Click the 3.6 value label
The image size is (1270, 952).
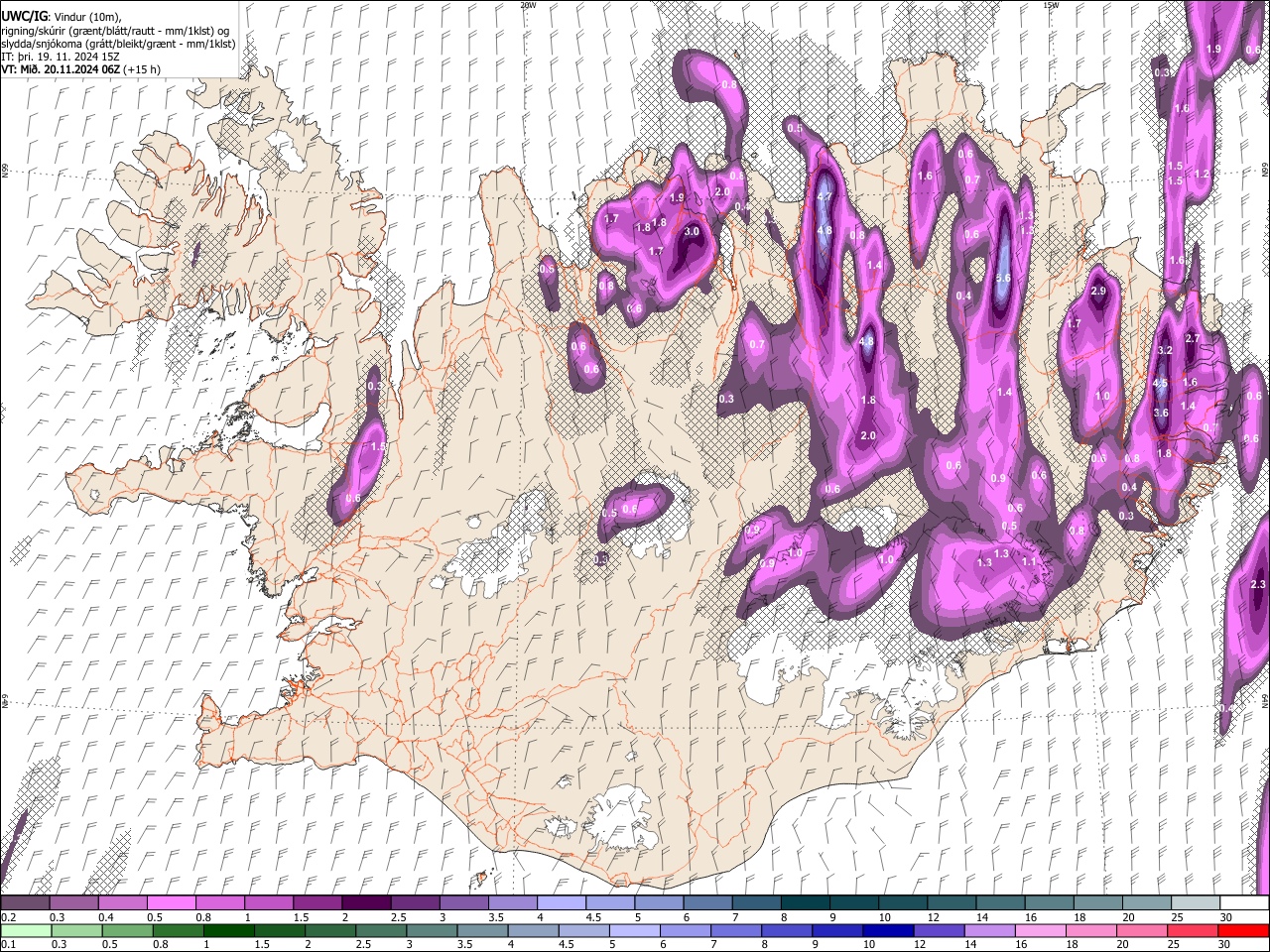(x=1162, y=414)
